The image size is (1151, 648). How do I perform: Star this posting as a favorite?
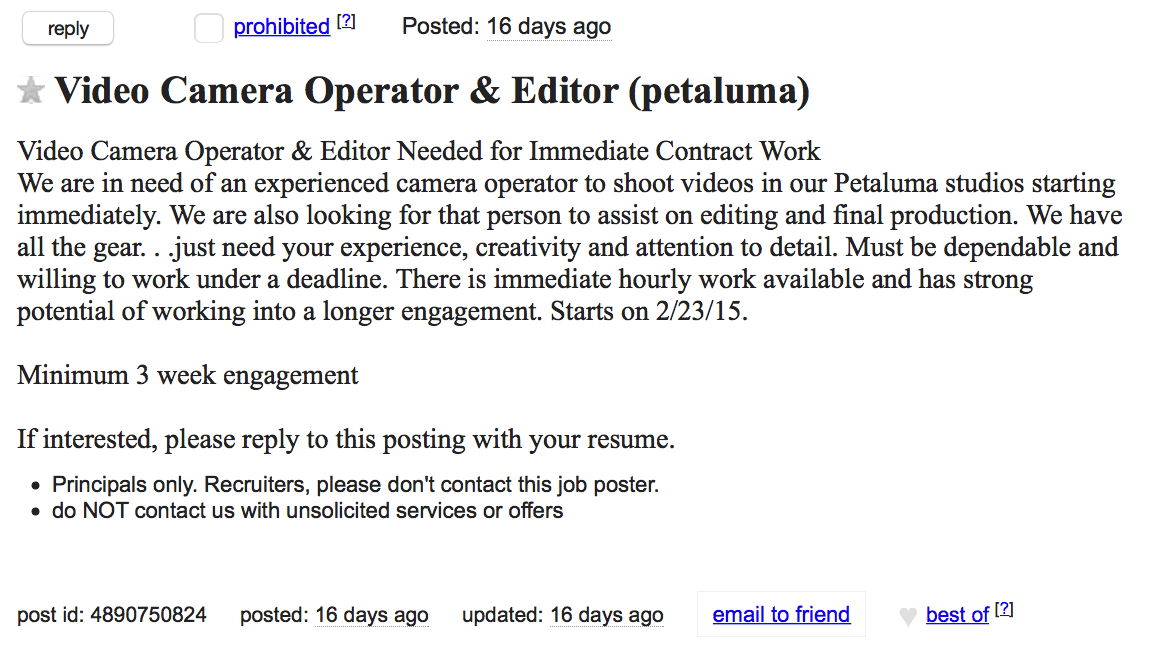click(31, 91)
